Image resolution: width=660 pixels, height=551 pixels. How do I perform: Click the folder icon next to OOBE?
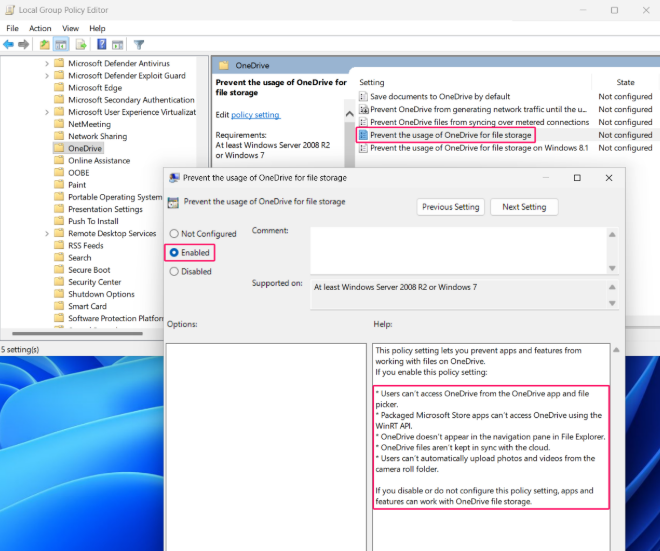click(x=59, y=172)
